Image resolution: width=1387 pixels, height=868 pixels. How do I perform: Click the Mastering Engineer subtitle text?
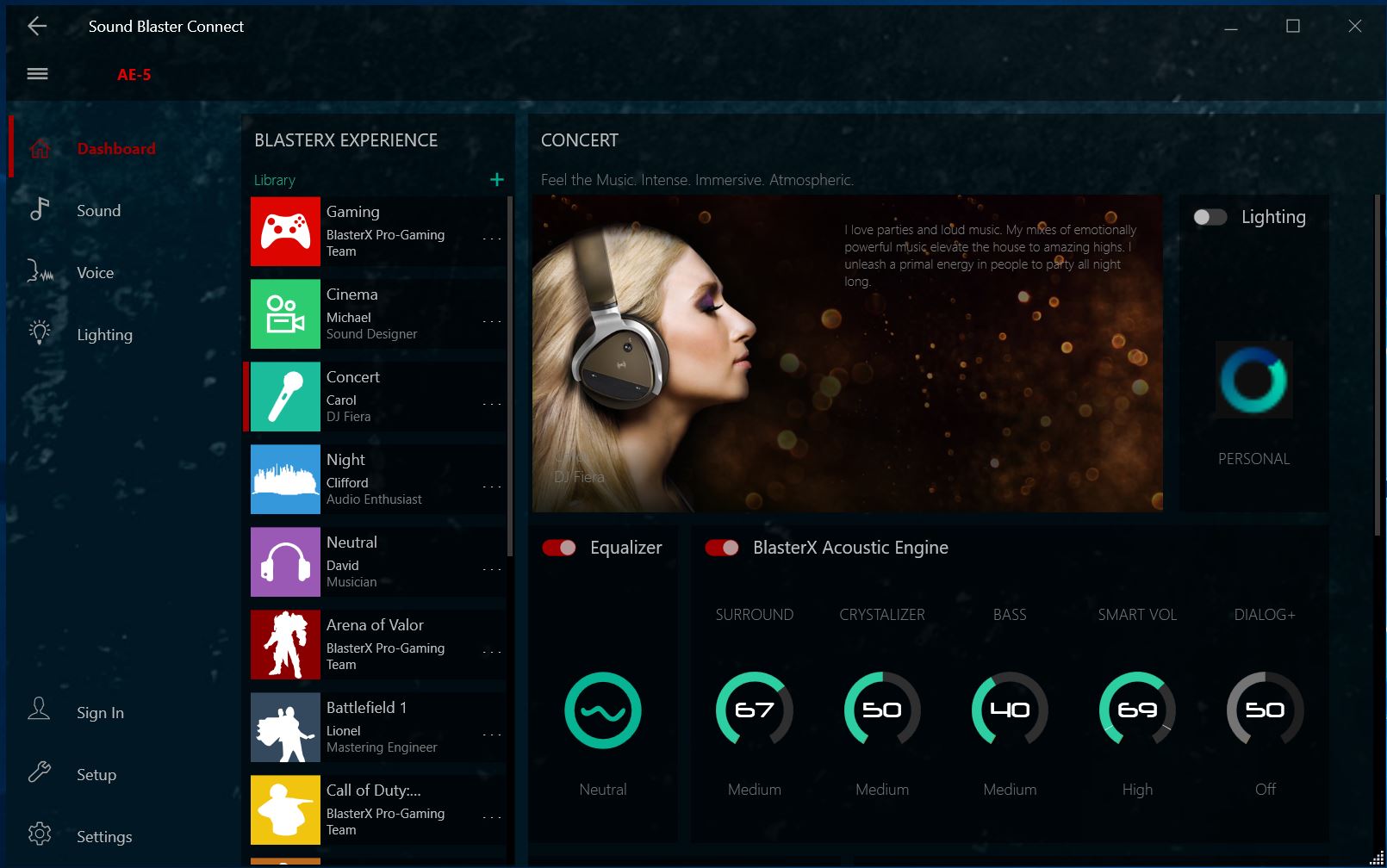382,747
